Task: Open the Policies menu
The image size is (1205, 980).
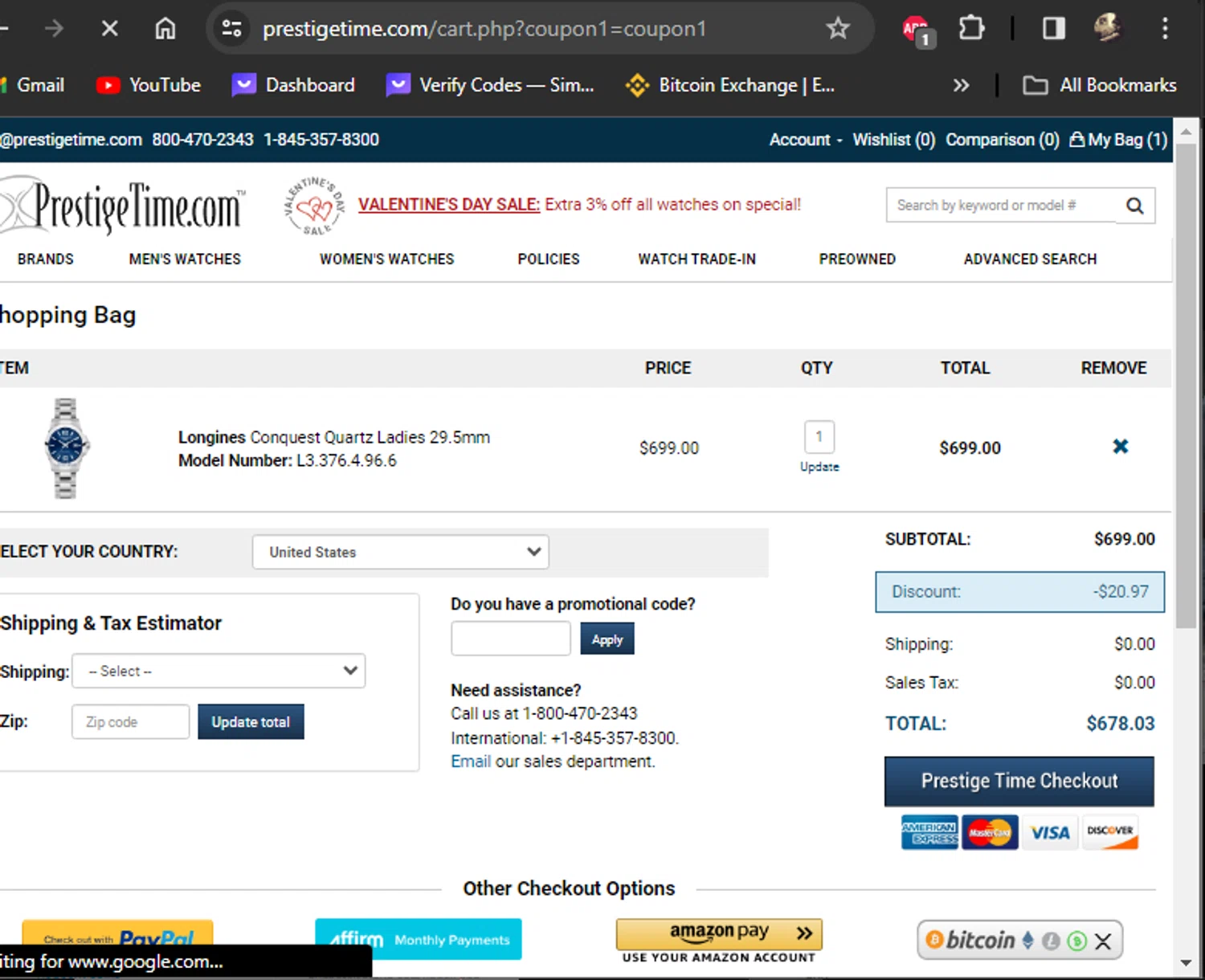Action: pyautogui.click(x=549, y=259)
